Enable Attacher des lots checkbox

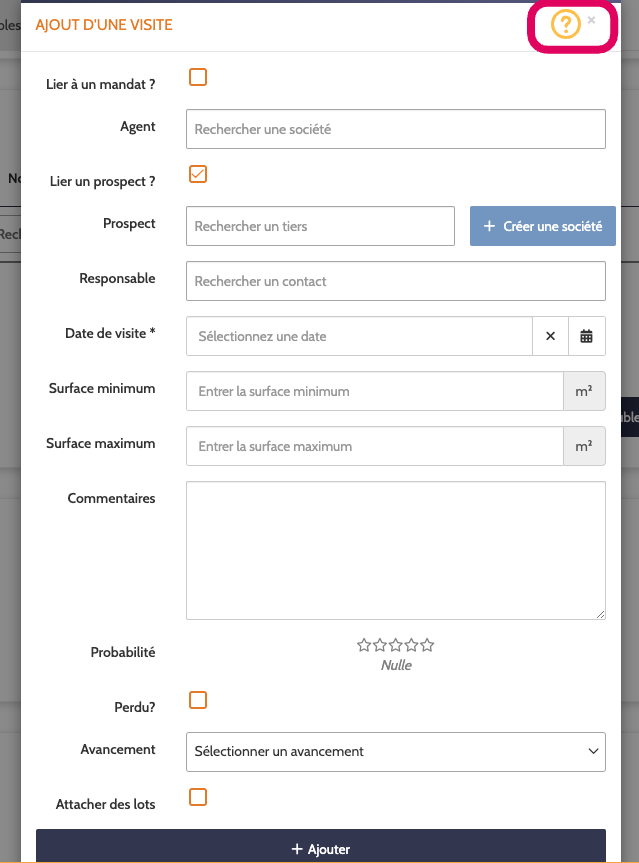point(198,797)
